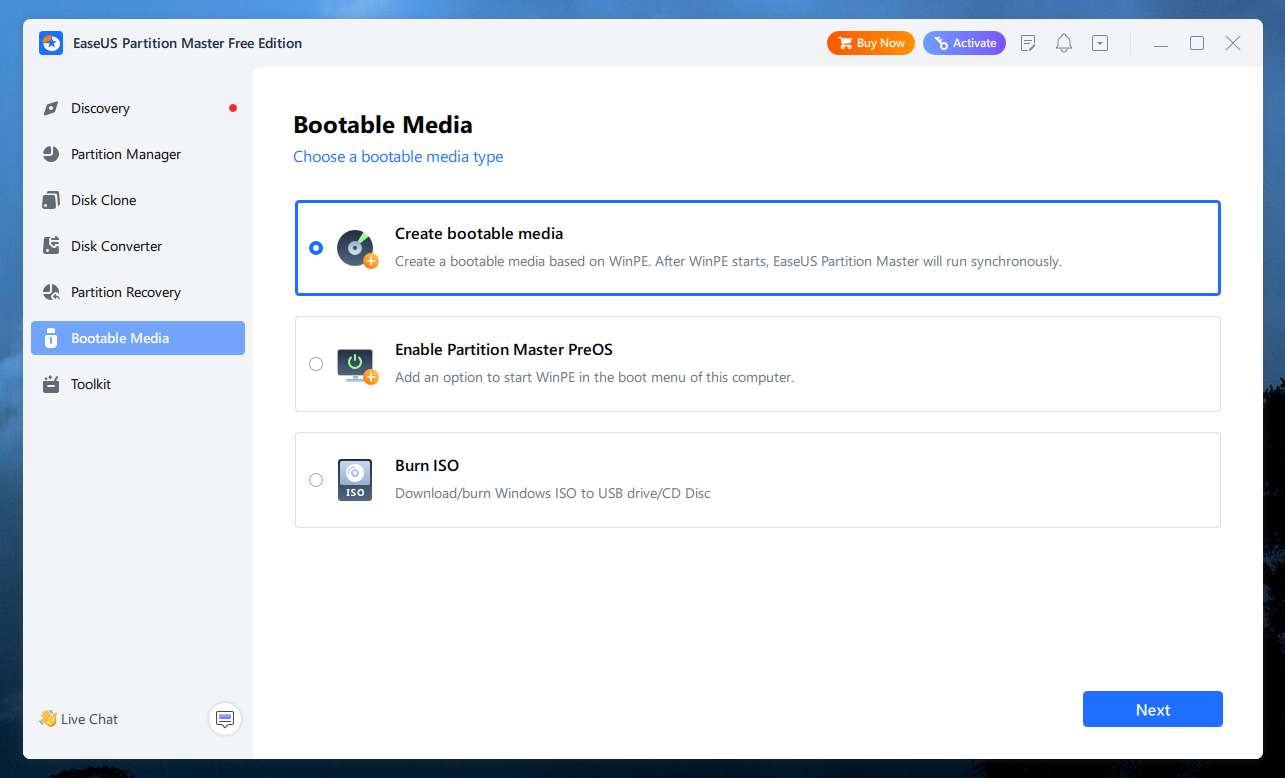Click the Enable Partition Master PreOS monitor icon
The image size is (1285, 778).
356,365
